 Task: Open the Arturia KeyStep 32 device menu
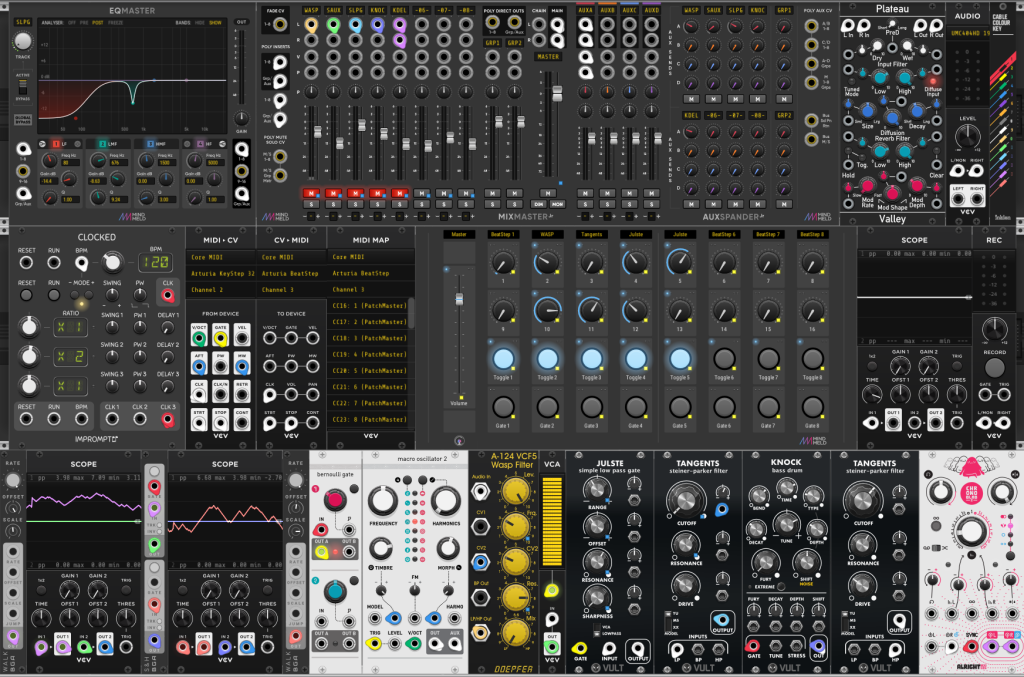(220, 274)
